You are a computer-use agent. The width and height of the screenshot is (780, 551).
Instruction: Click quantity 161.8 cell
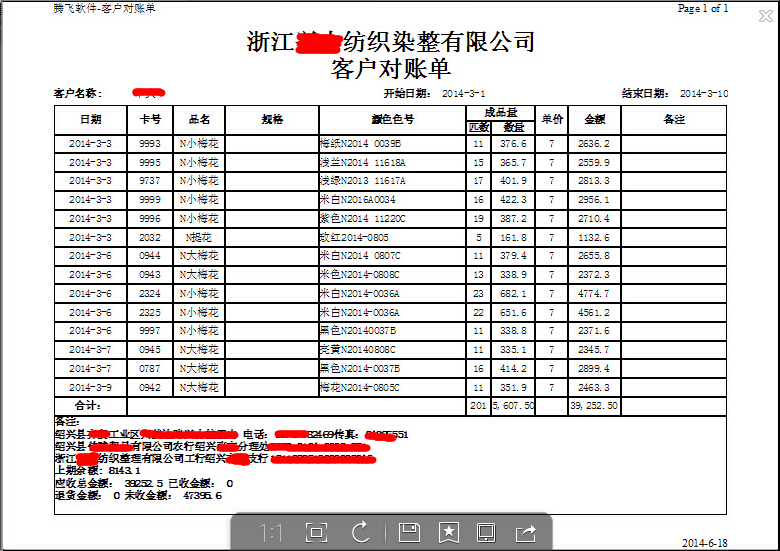pos(513,238)
